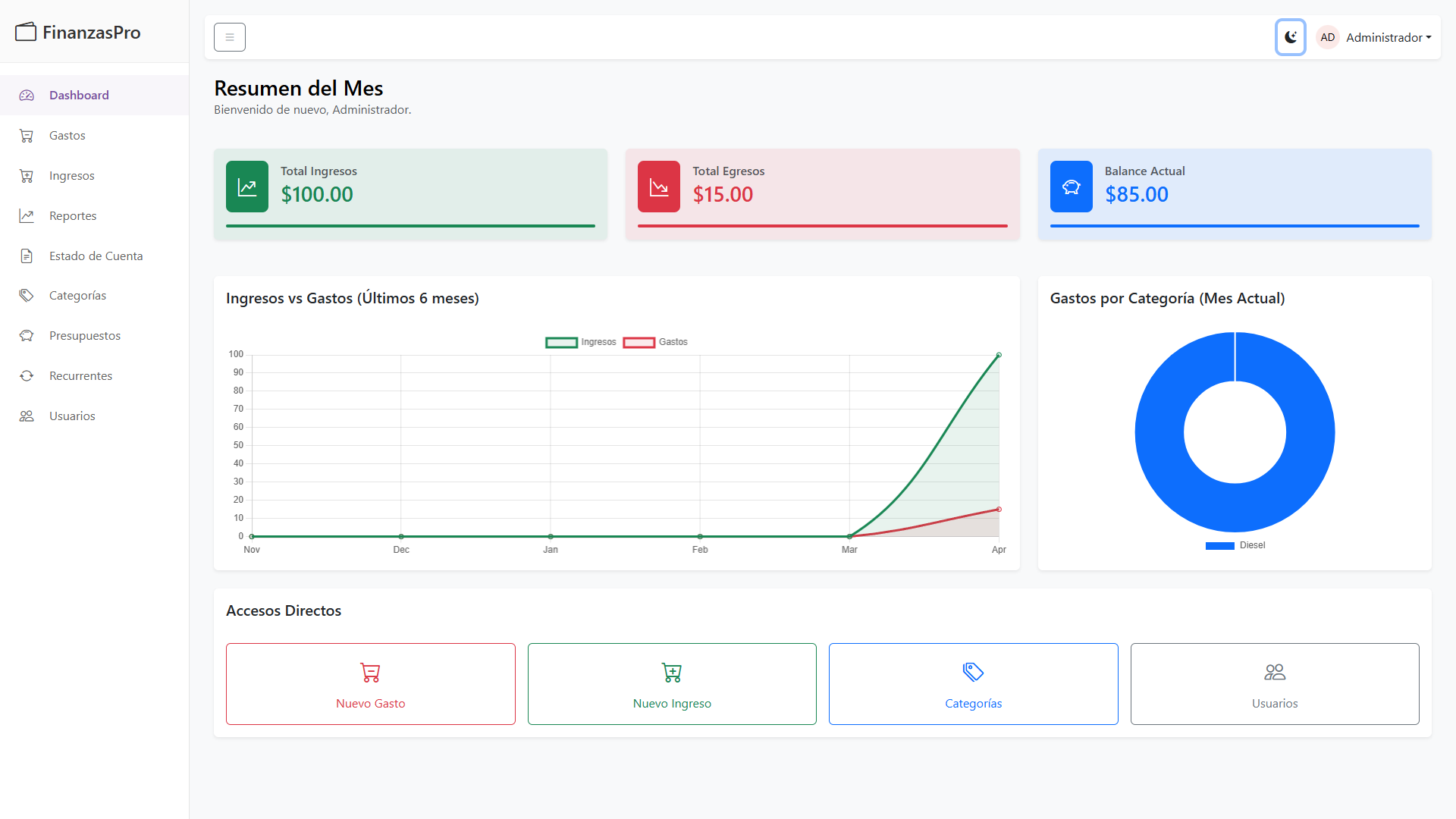Click the green Total Ingresos trend icon
The image size is (1456, 819).
247,187
